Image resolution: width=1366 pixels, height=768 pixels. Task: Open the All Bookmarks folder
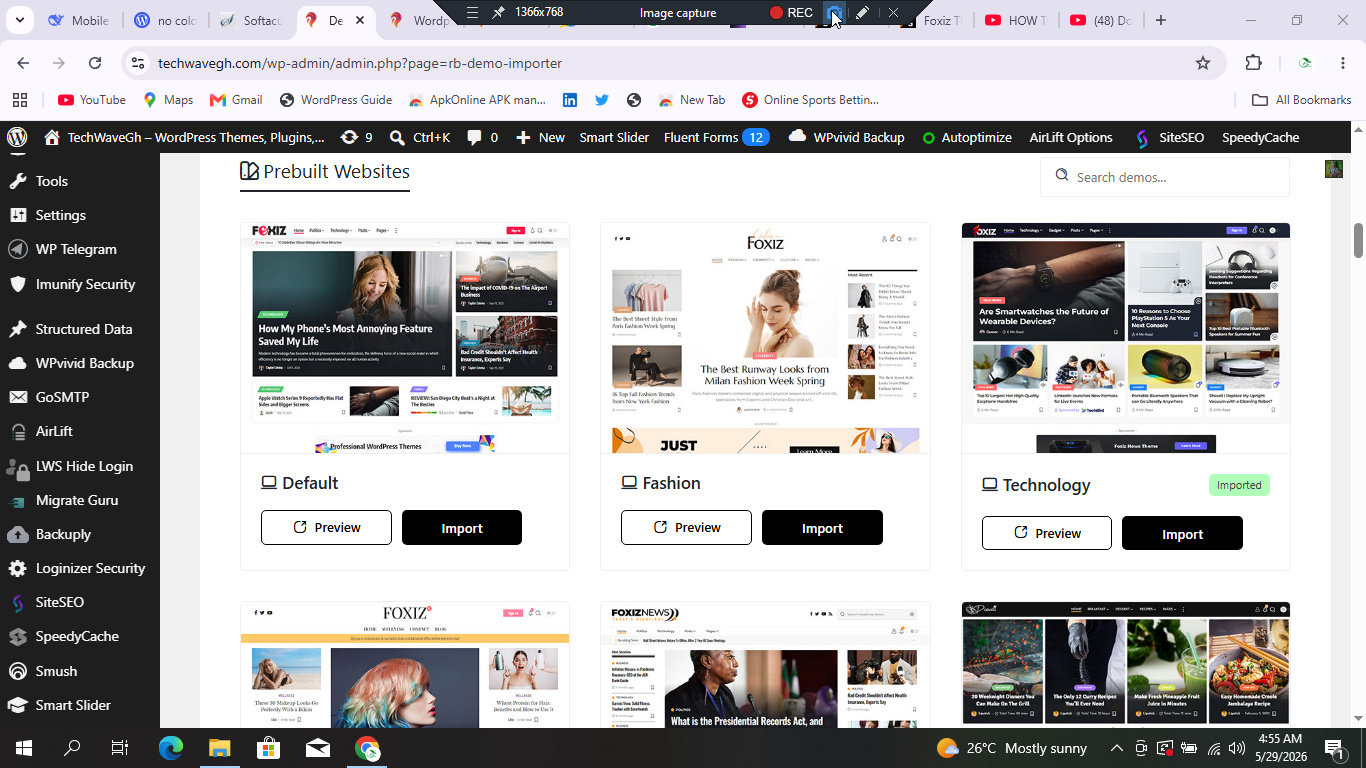1302,100
